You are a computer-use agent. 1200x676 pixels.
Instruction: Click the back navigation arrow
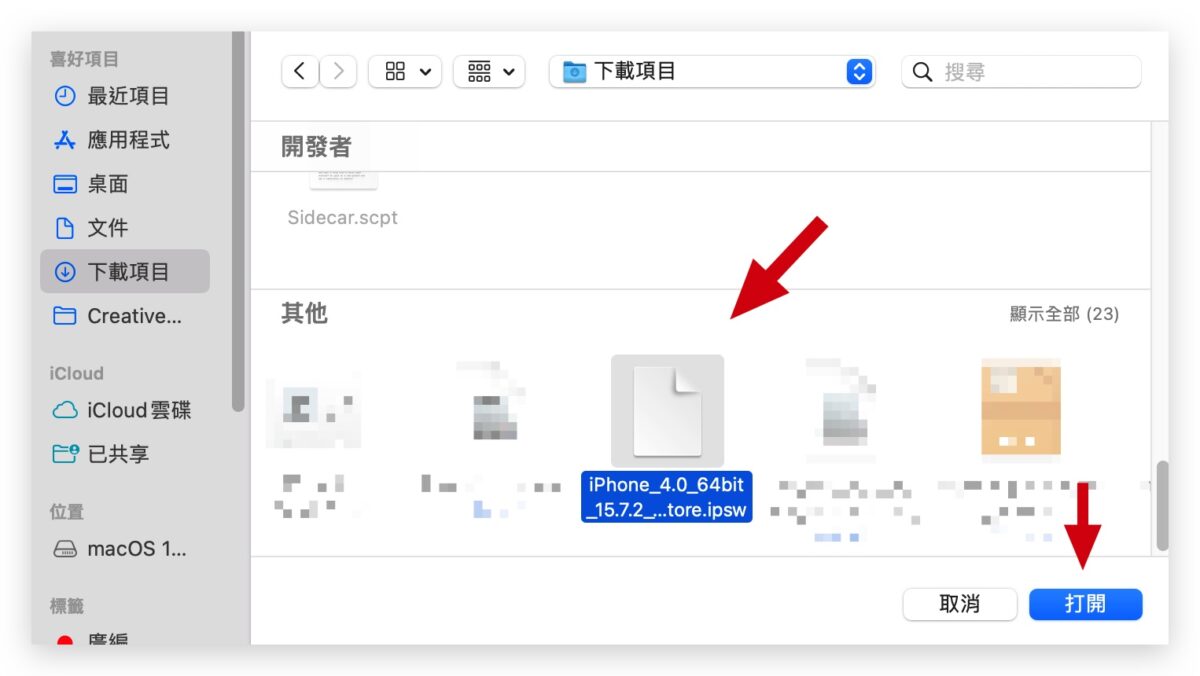[x=300, y=72]
